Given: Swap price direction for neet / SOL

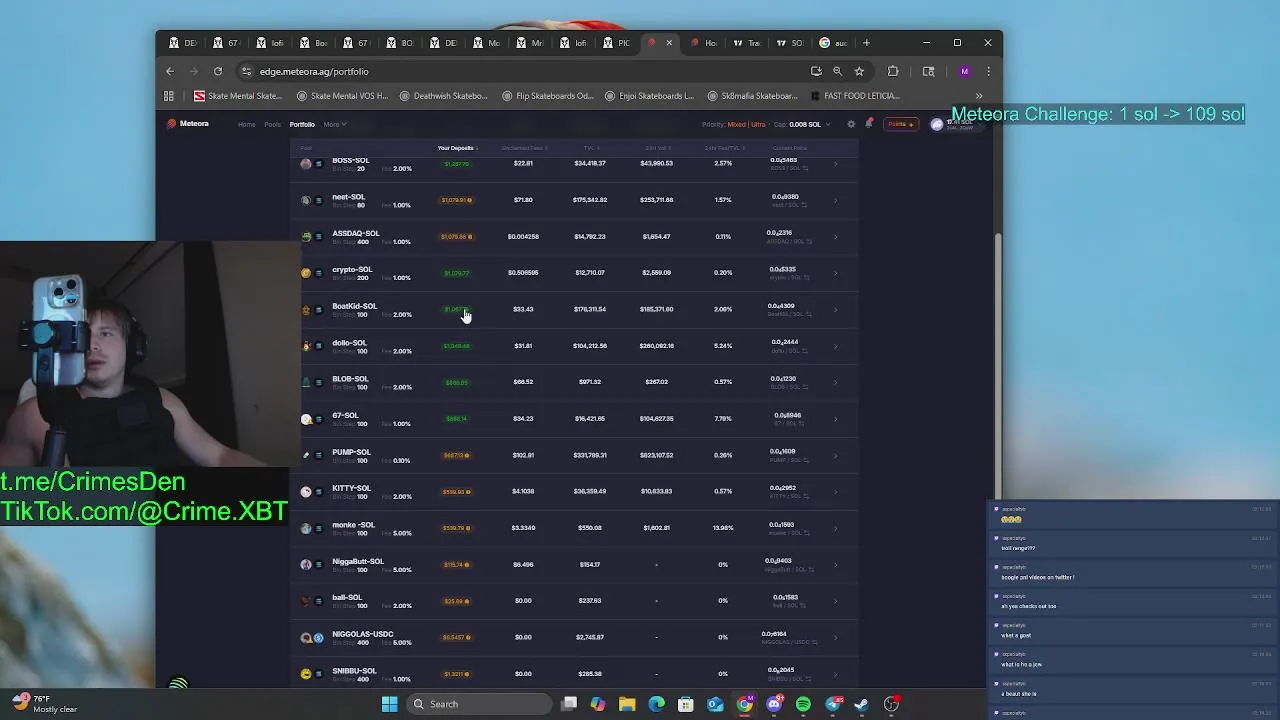Looking at the screenshot, I should [806, 205].
